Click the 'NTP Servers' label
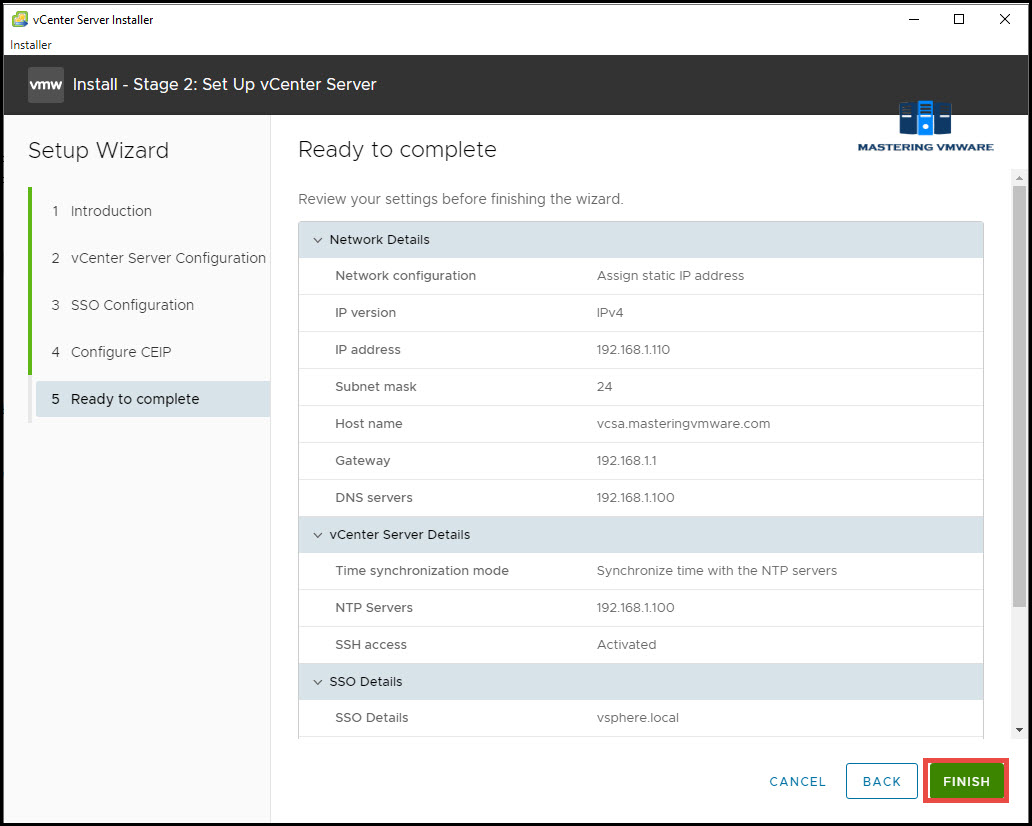 pyautogui.click(x=374, y=607)
